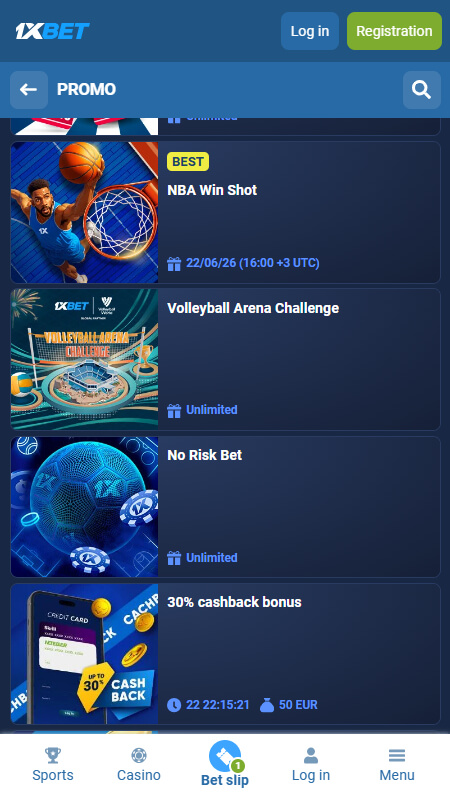Tap the person icon above Log in
Image resolution: width=450 pixels, height=800 pixels.
[311, 755]
